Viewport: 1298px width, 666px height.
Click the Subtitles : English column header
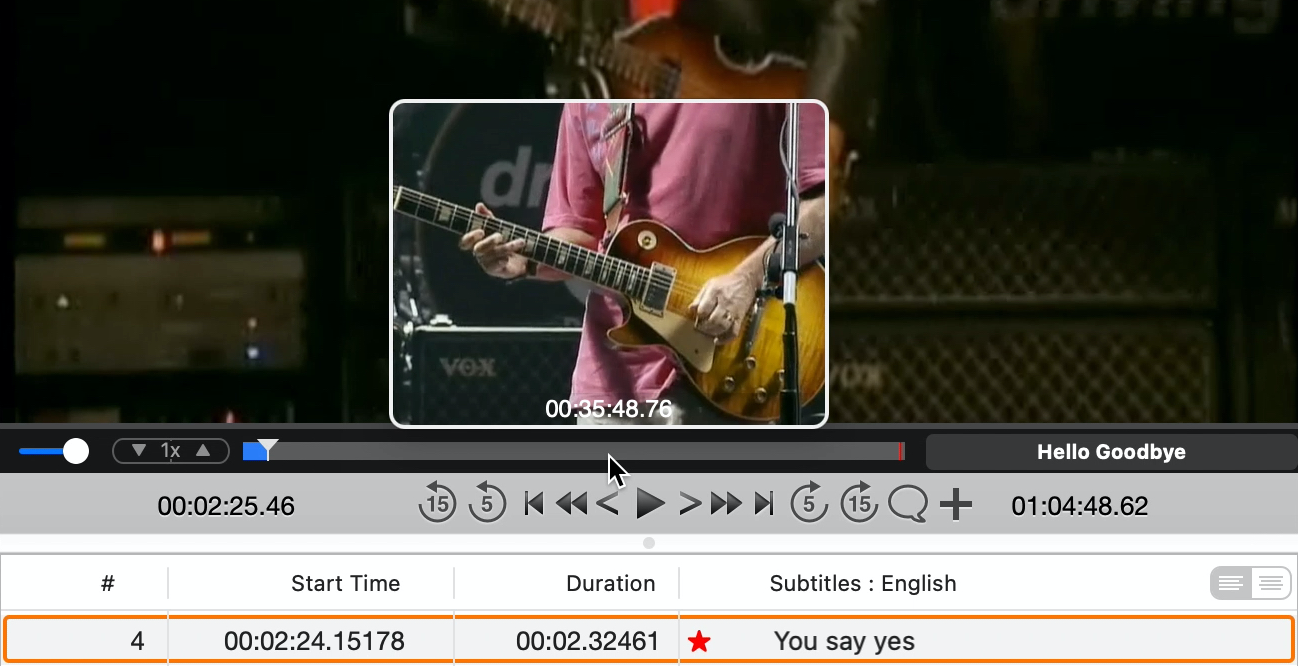click(863, 583)
